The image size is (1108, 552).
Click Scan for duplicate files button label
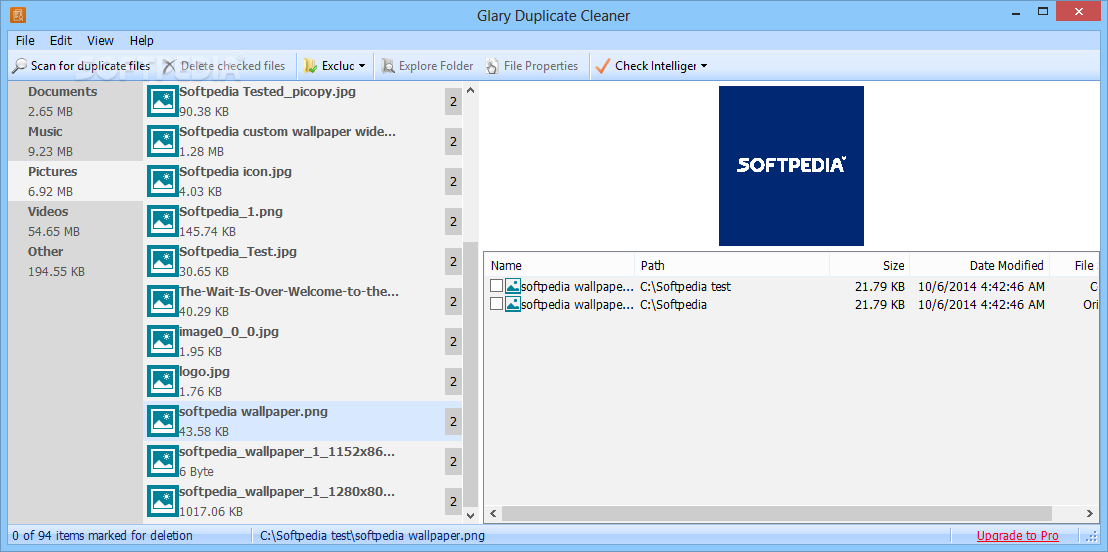[x=90, y=66]
